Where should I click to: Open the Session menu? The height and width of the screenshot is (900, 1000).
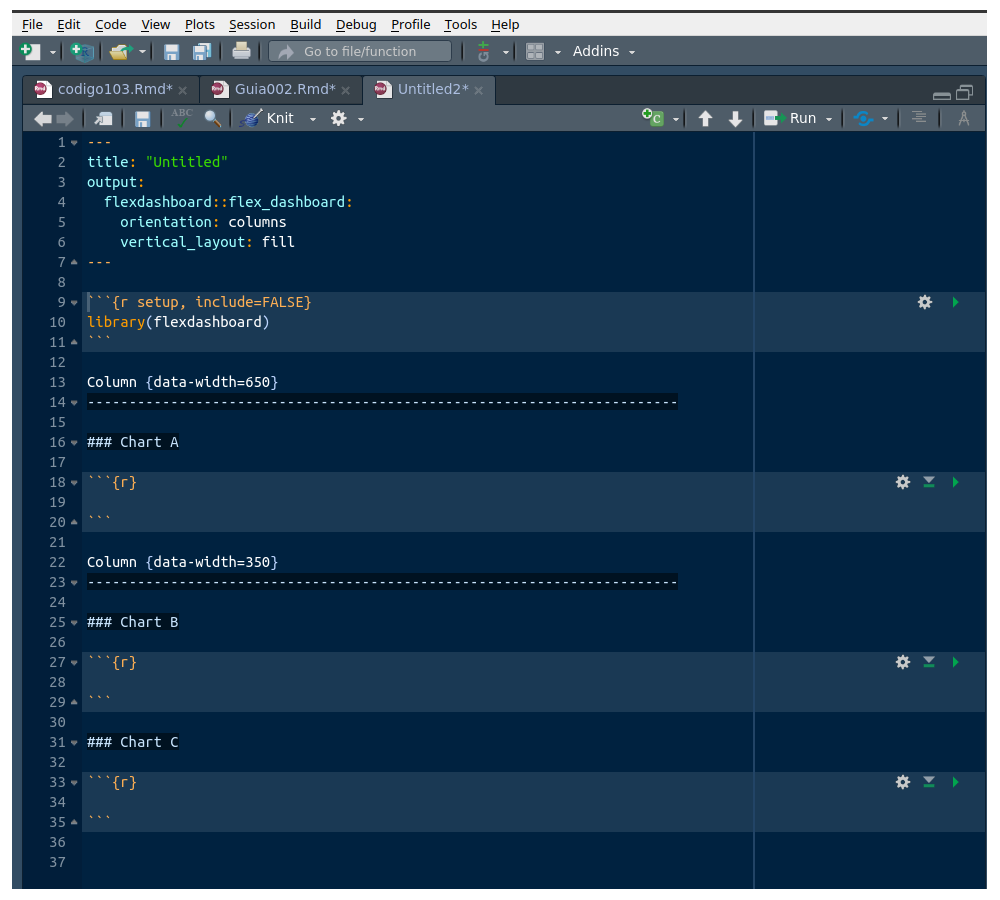coord(251,24)
